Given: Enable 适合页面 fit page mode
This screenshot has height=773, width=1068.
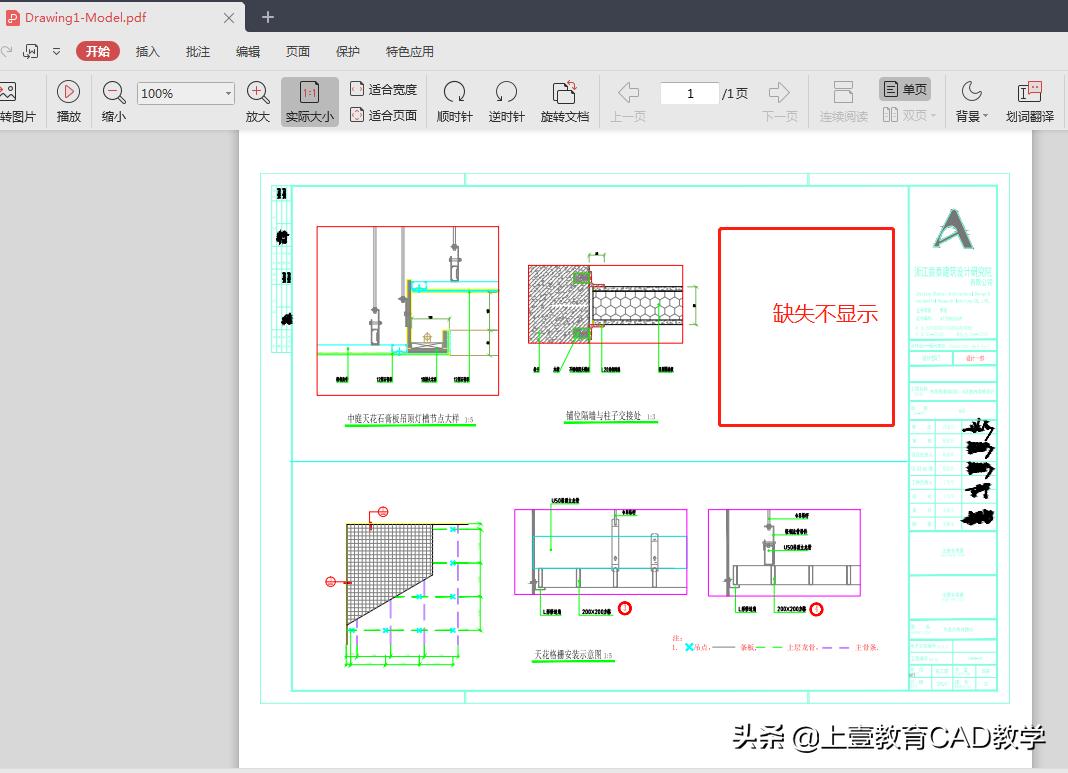Looking at the screenshot, I should pos(381,114).
